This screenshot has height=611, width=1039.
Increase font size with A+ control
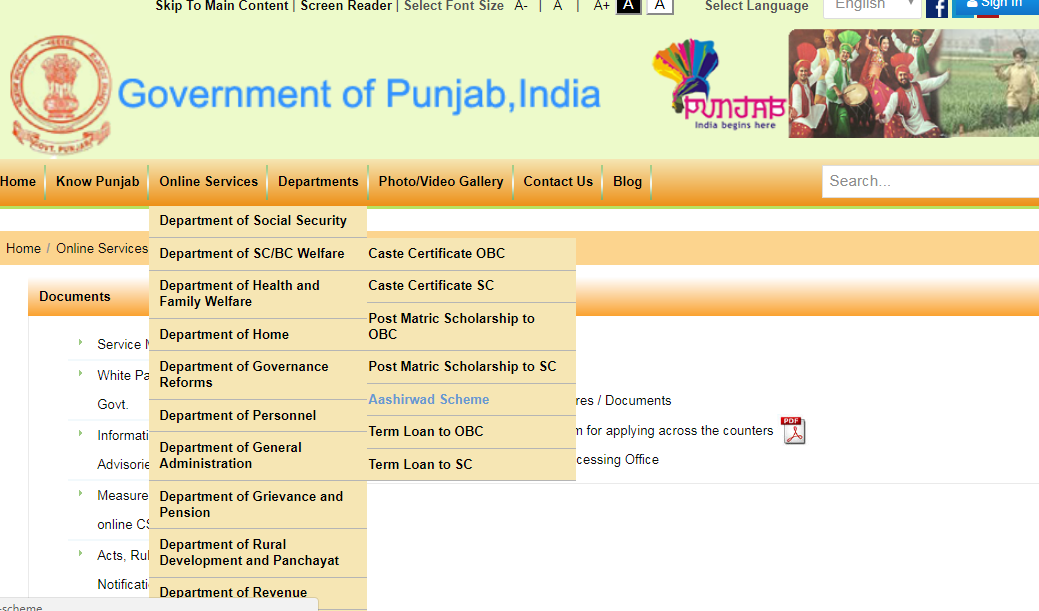[601, 6]
